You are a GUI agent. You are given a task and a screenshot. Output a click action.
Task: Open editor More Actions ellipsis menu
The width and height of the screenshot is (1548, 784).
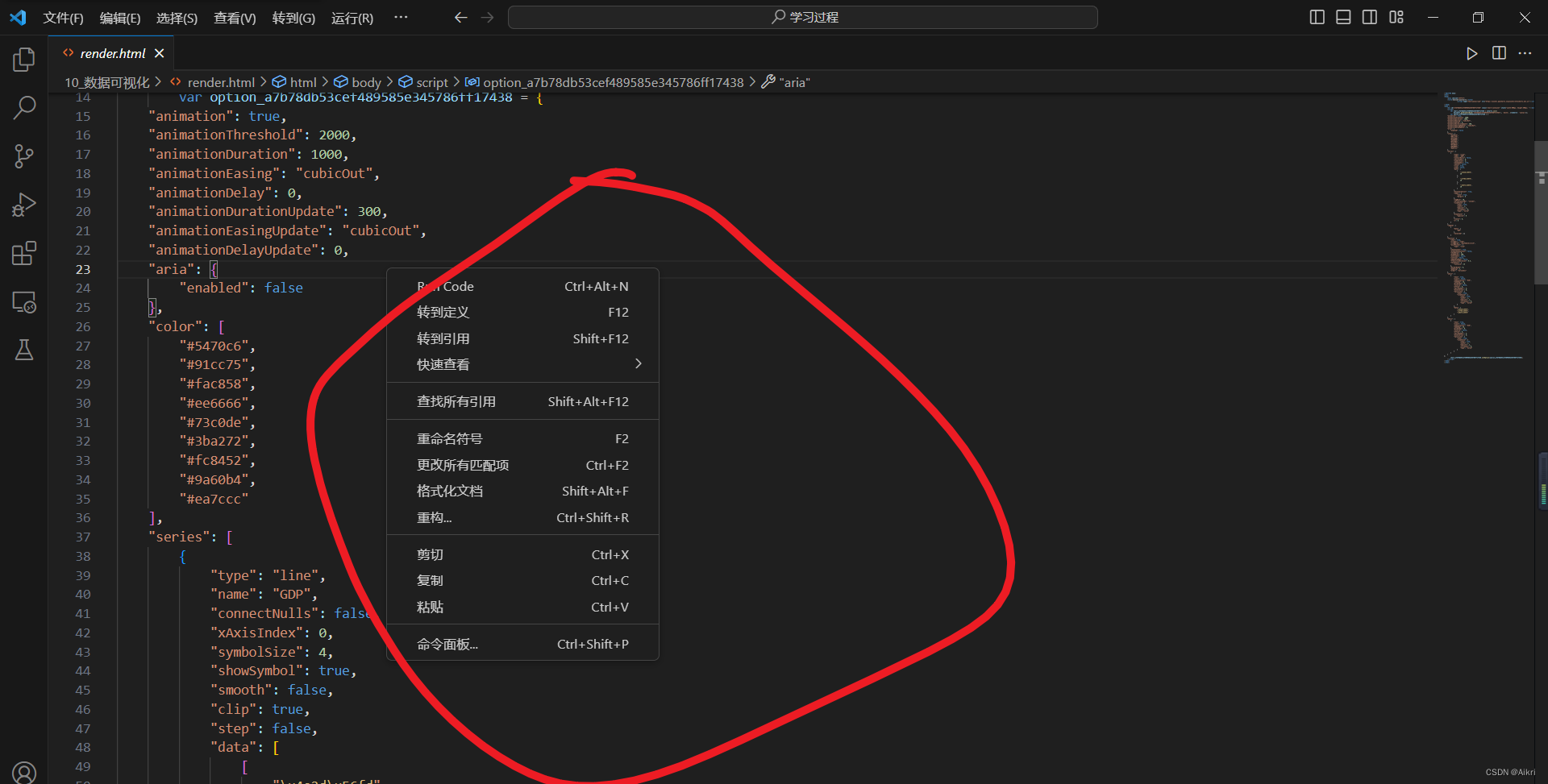(x=1525, y=53)
